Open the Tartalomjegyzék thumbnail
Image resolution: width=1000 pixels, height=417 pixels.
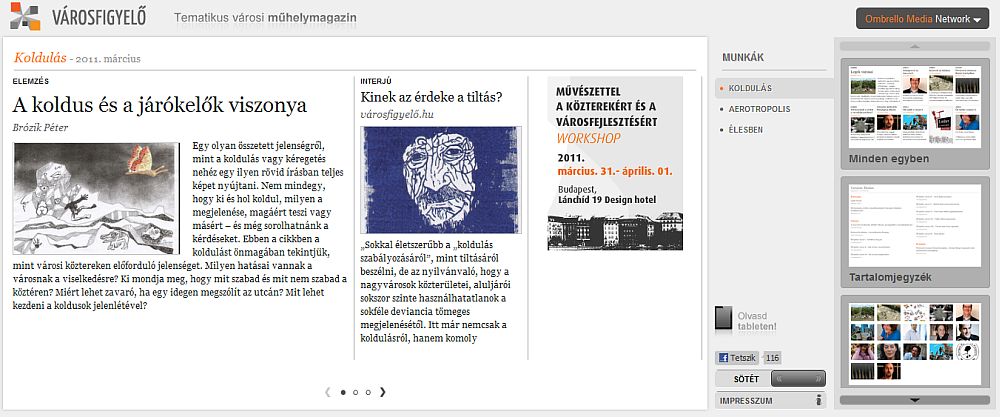point(915,233)
